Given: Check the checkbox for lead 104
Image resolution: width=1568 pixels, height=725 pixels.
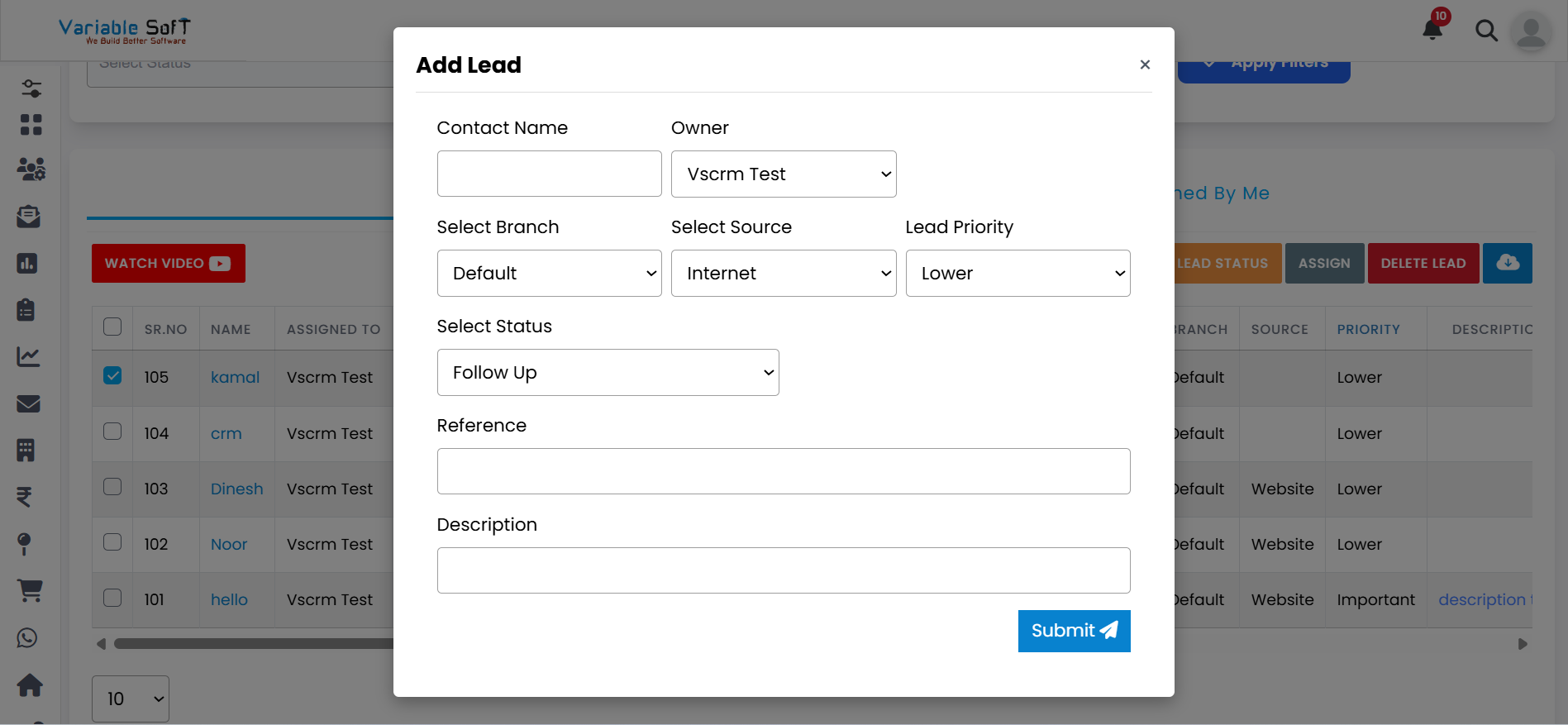Looking at the screenshot, I should coord(112,432).
